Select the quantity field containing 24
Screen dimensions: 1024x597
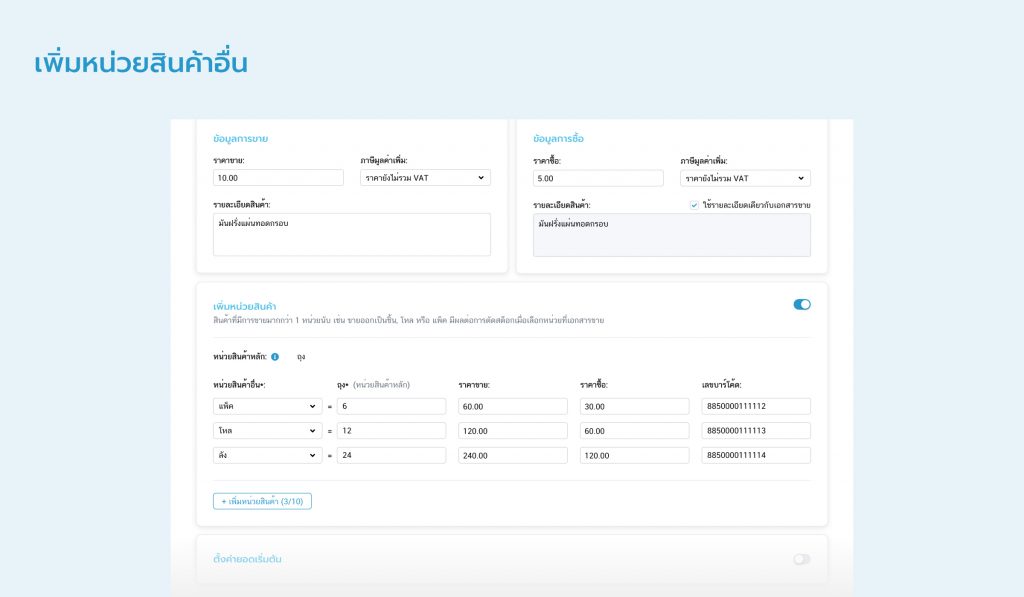tap(391, 455)
